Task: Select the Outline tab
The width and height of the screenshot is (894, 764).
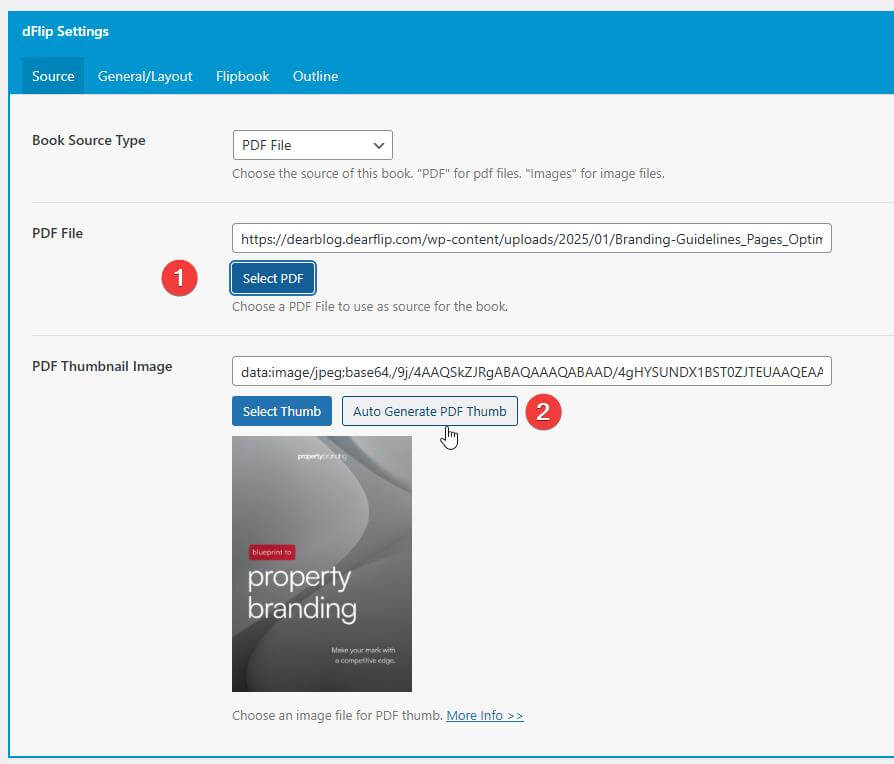Action: tap(315, 76)
